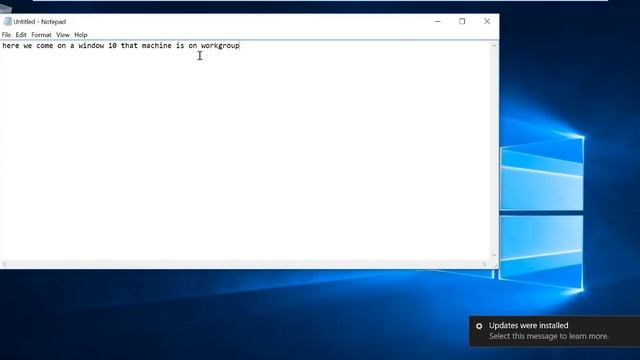Viewport: 640px width, 360px height.
Task: Click the Notepad icon in the title bar
Action: (7, 21)
